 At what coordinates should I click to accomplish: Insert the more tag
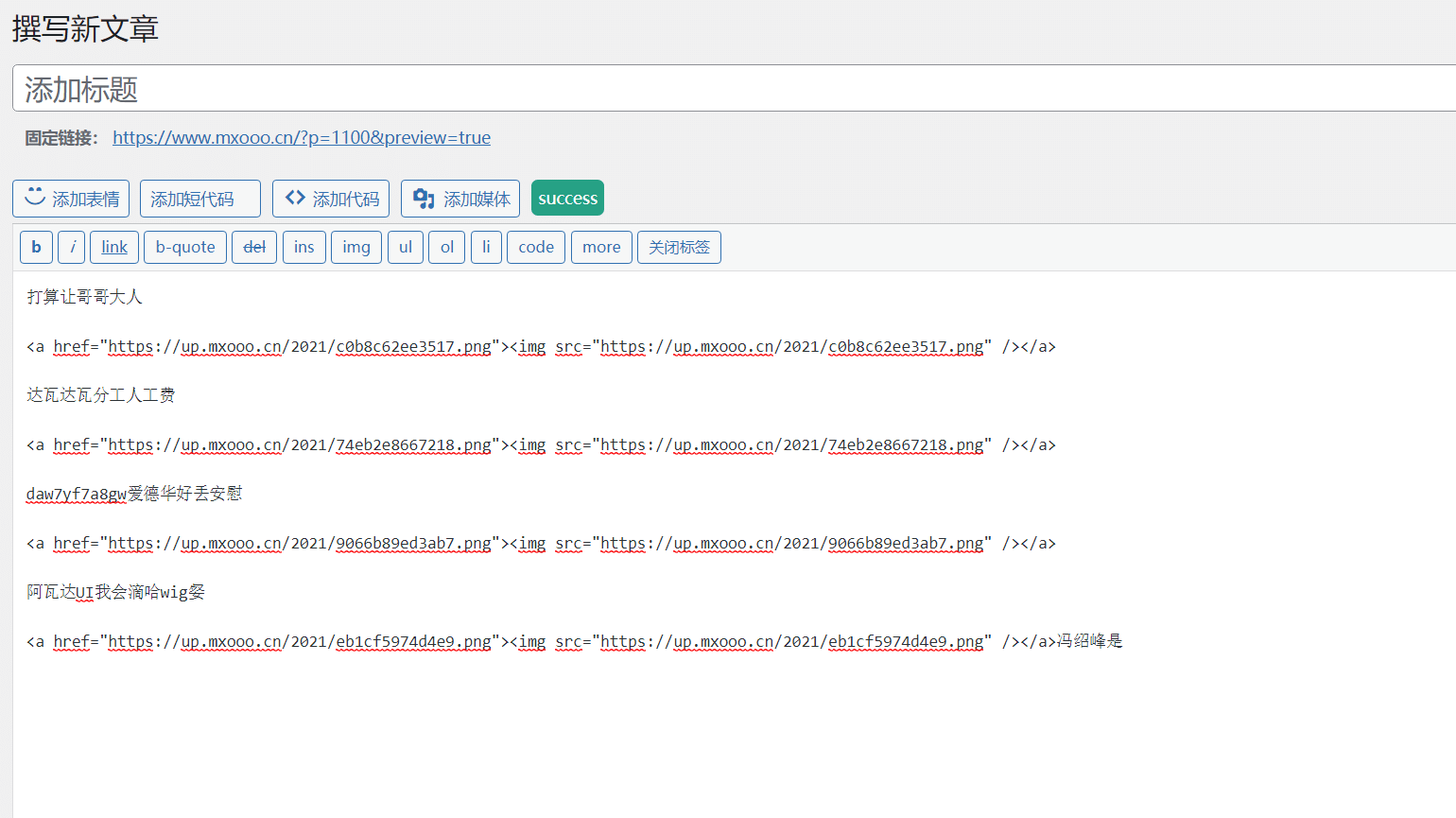(x=601, y=247)
